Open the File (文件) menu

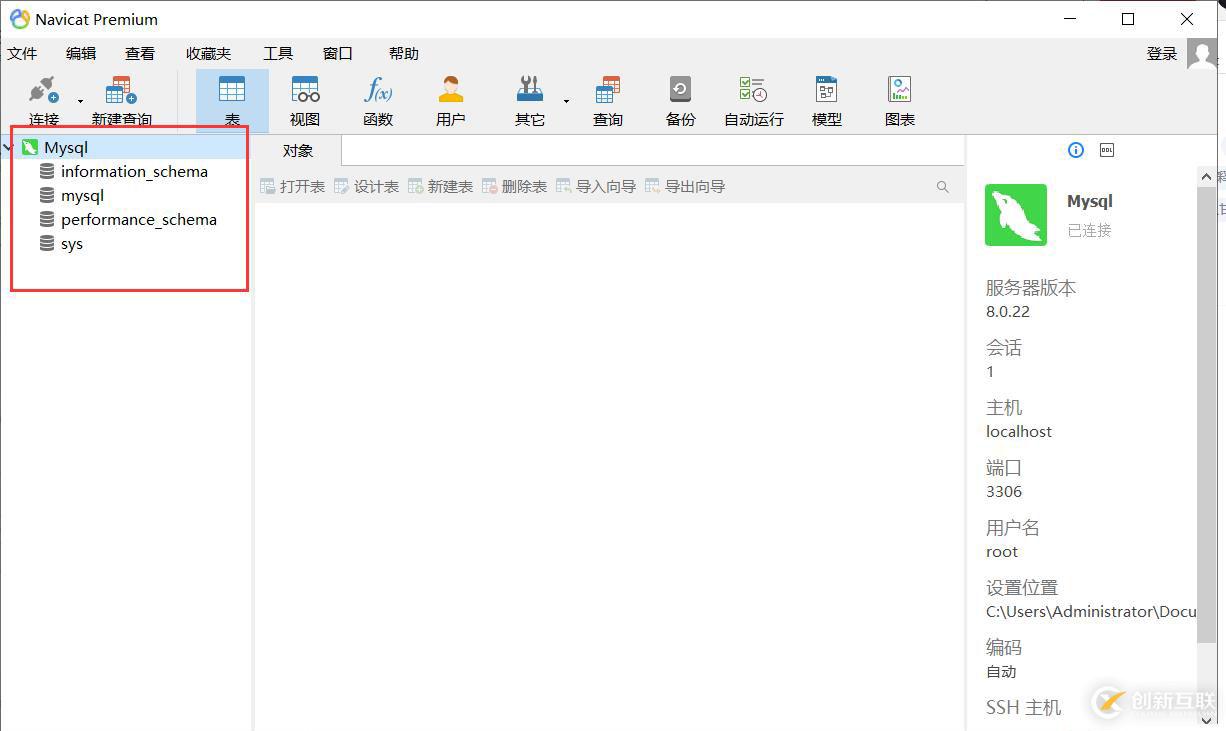tap(22, 54)
